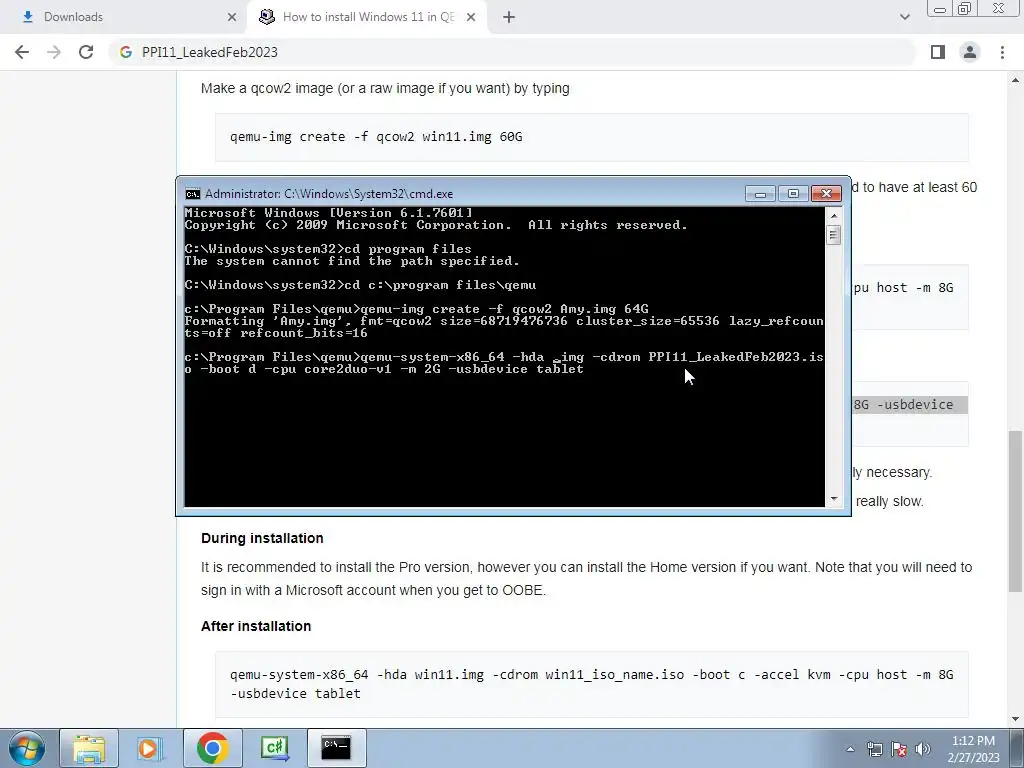This screenshot has height=768, width=1024.
Task: Open the C# application in the taskbar
Action: click(274, 748)
